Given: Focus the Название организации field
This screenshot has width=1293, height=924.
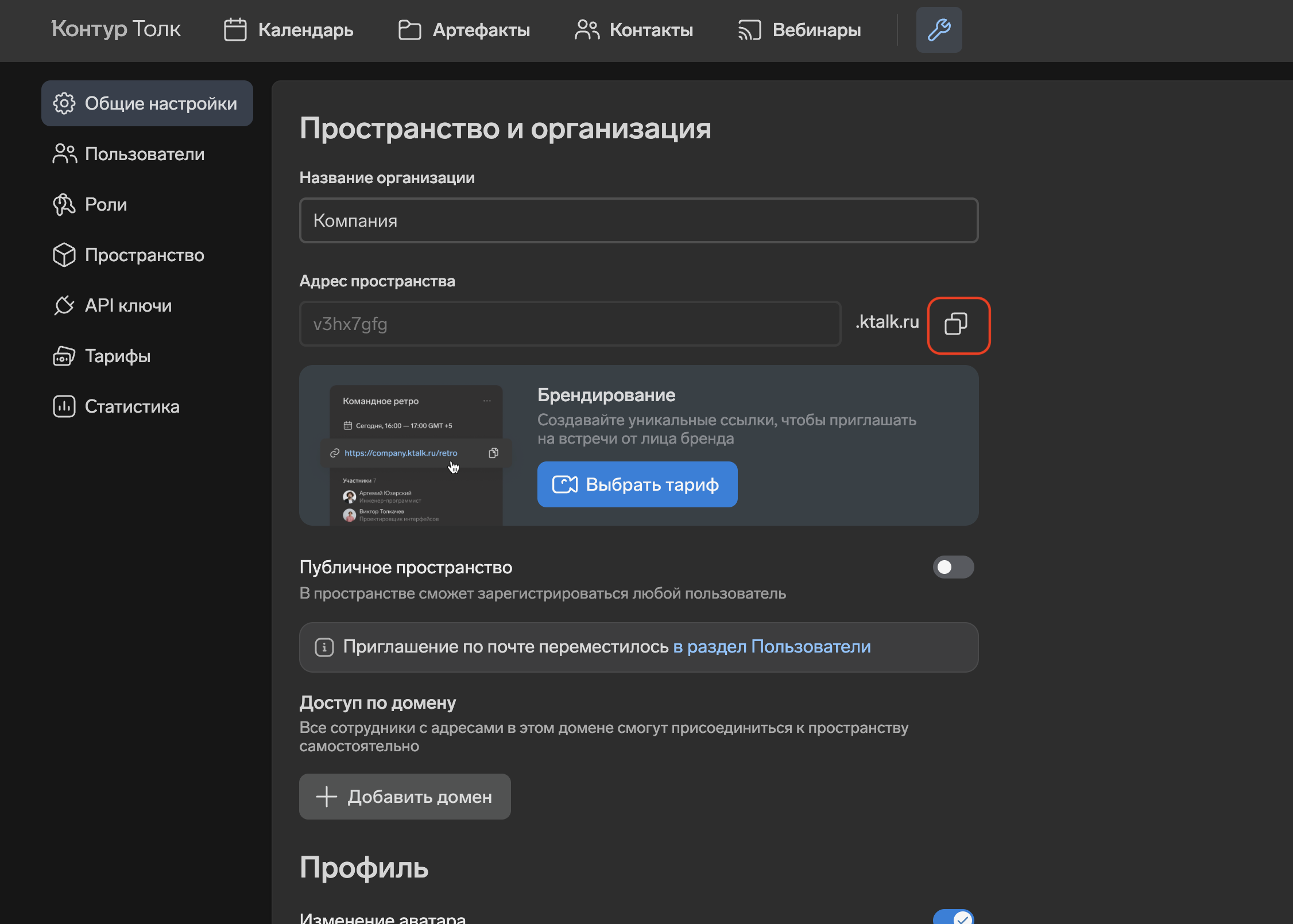Looking at the screenshot, I should [x=638, y=220].
